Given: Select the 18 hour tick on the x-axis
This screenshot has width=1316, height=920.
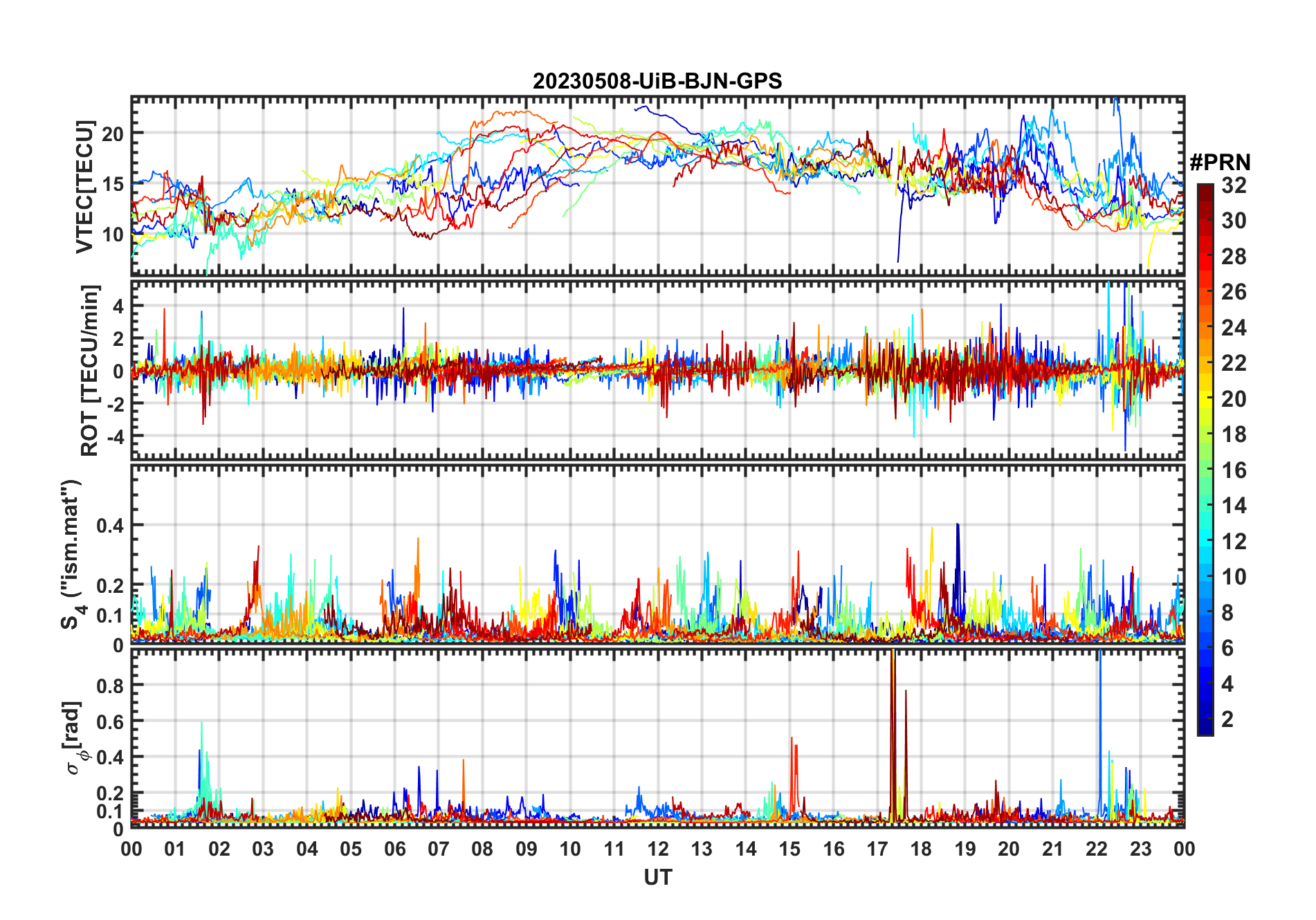Looking at the screenshot, I should point(921,849).
